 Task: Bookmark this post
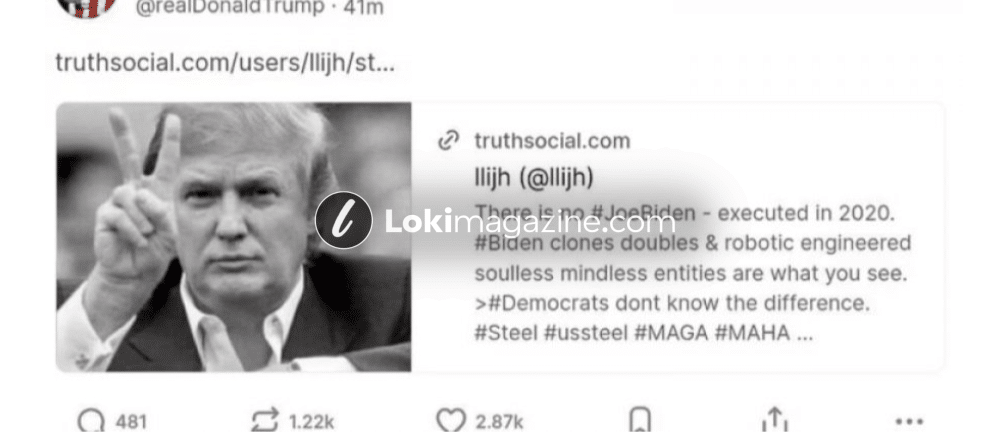640,421
